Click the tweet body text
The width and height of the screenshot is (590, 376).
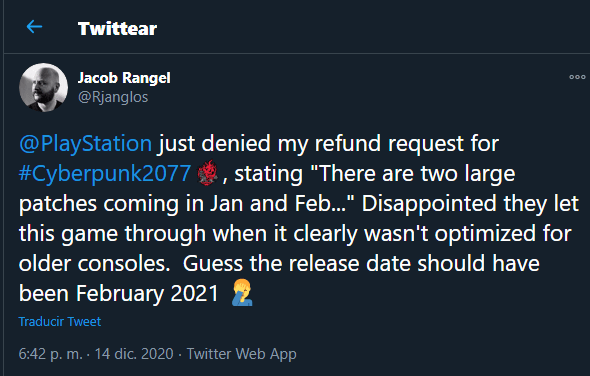pyautogui.click(x=298, y=218)
